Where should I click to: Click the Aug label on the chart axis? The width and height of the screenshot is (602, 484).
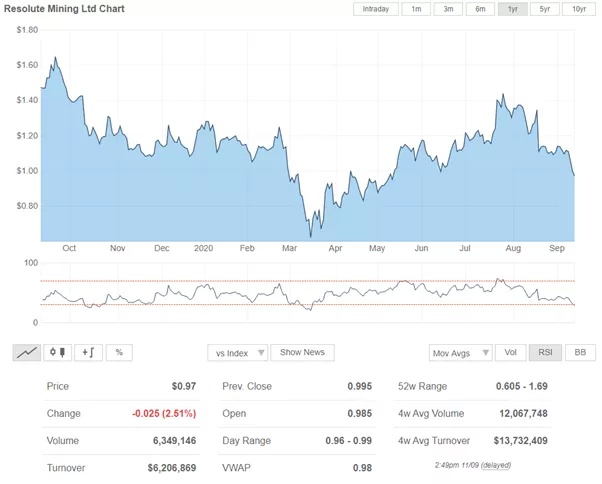coord(513,248)
